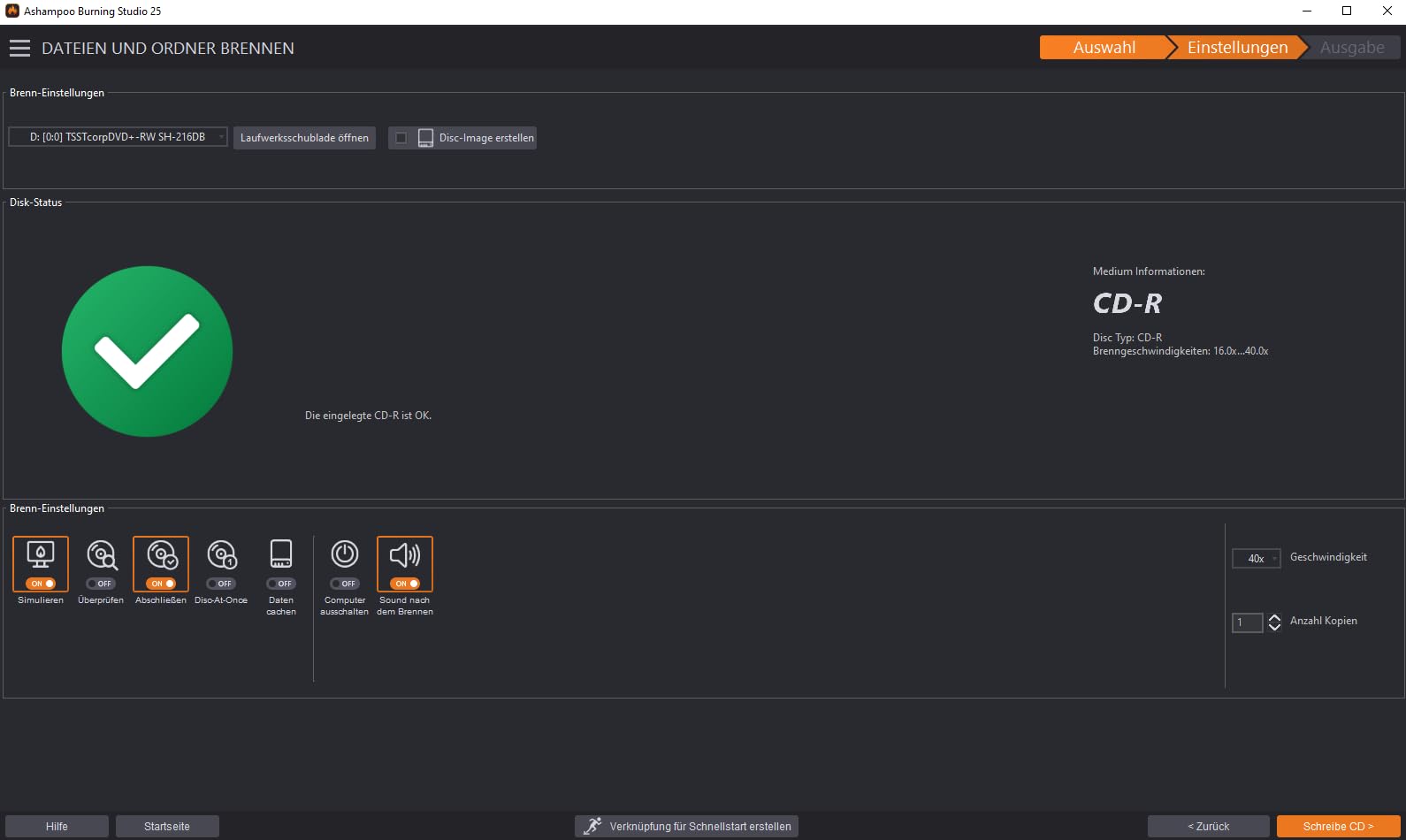Turn on the Überprüfen toggle switch

[x=101, y=584]
